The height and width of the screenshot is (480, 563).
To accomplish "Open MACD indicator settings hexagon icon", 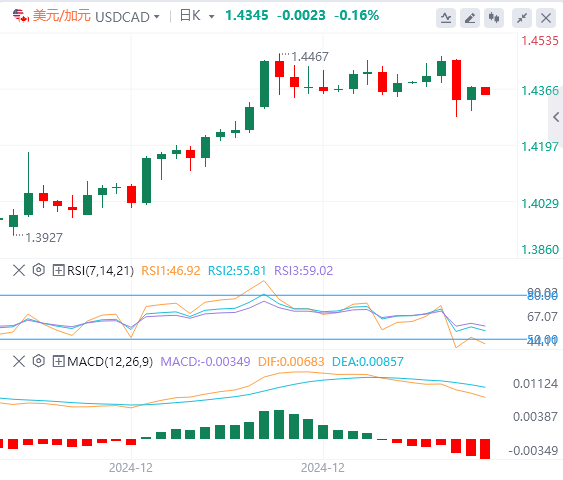I will point(39,361).
